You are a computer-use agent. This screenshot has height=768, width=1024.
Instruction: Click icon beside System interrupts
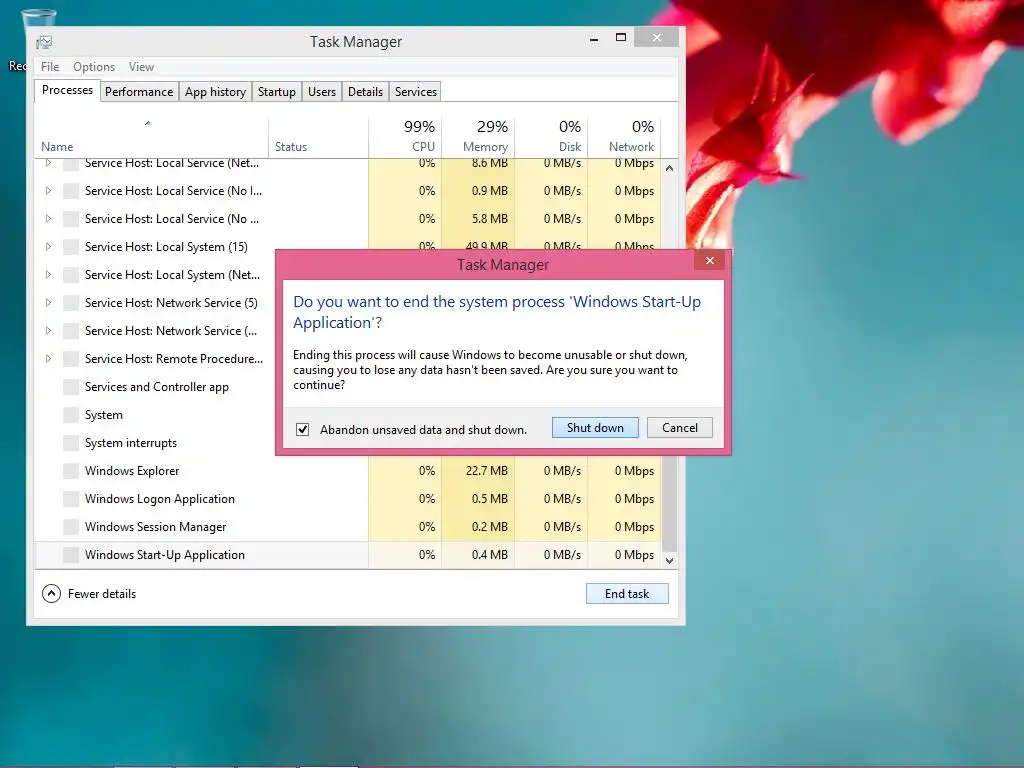(71, 443)
